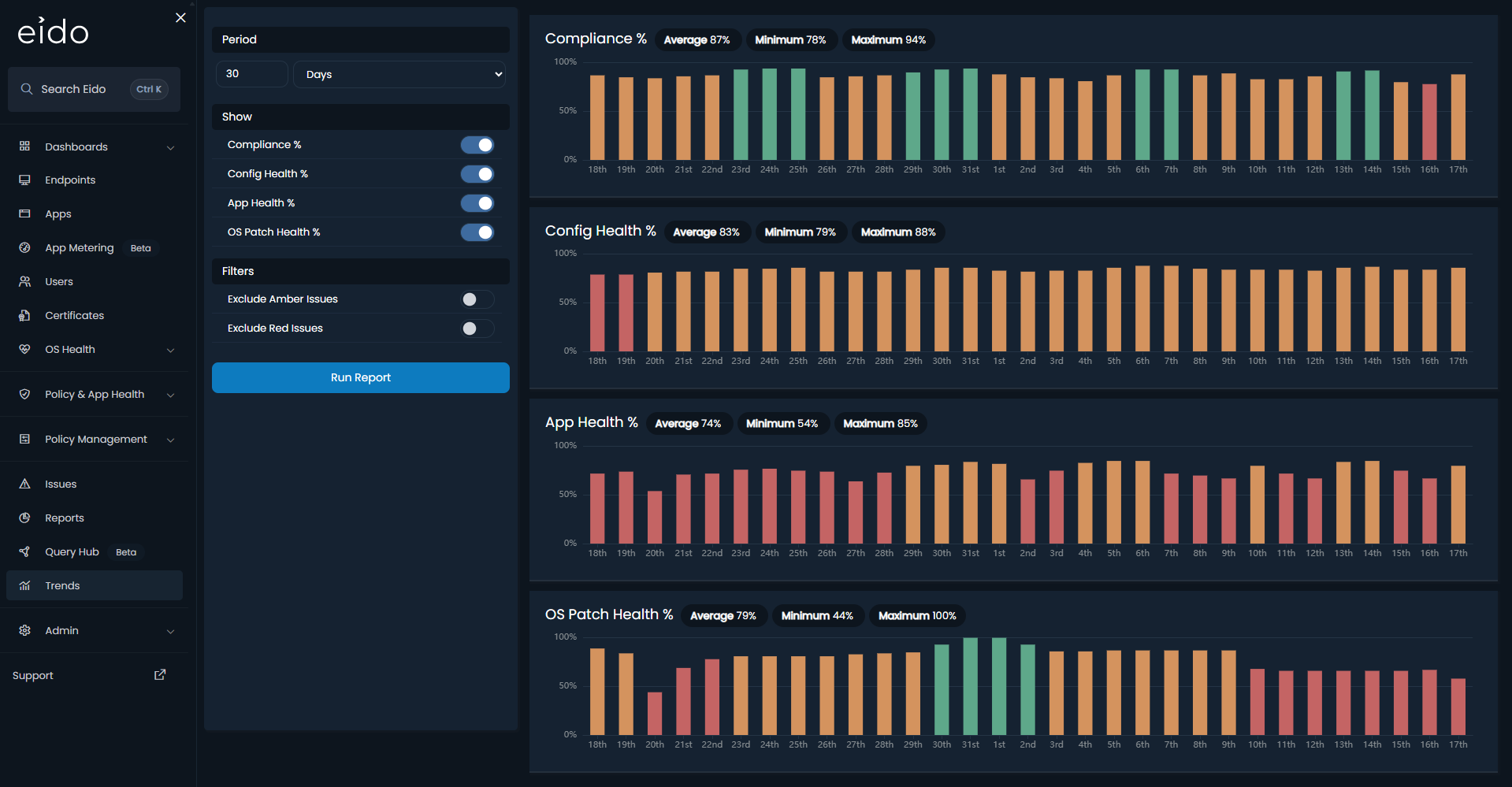Image resolution: width=1512 pixels, height=787 pixels.
Task: Click the search magnifier icon
Action: (x=27, y=89)
